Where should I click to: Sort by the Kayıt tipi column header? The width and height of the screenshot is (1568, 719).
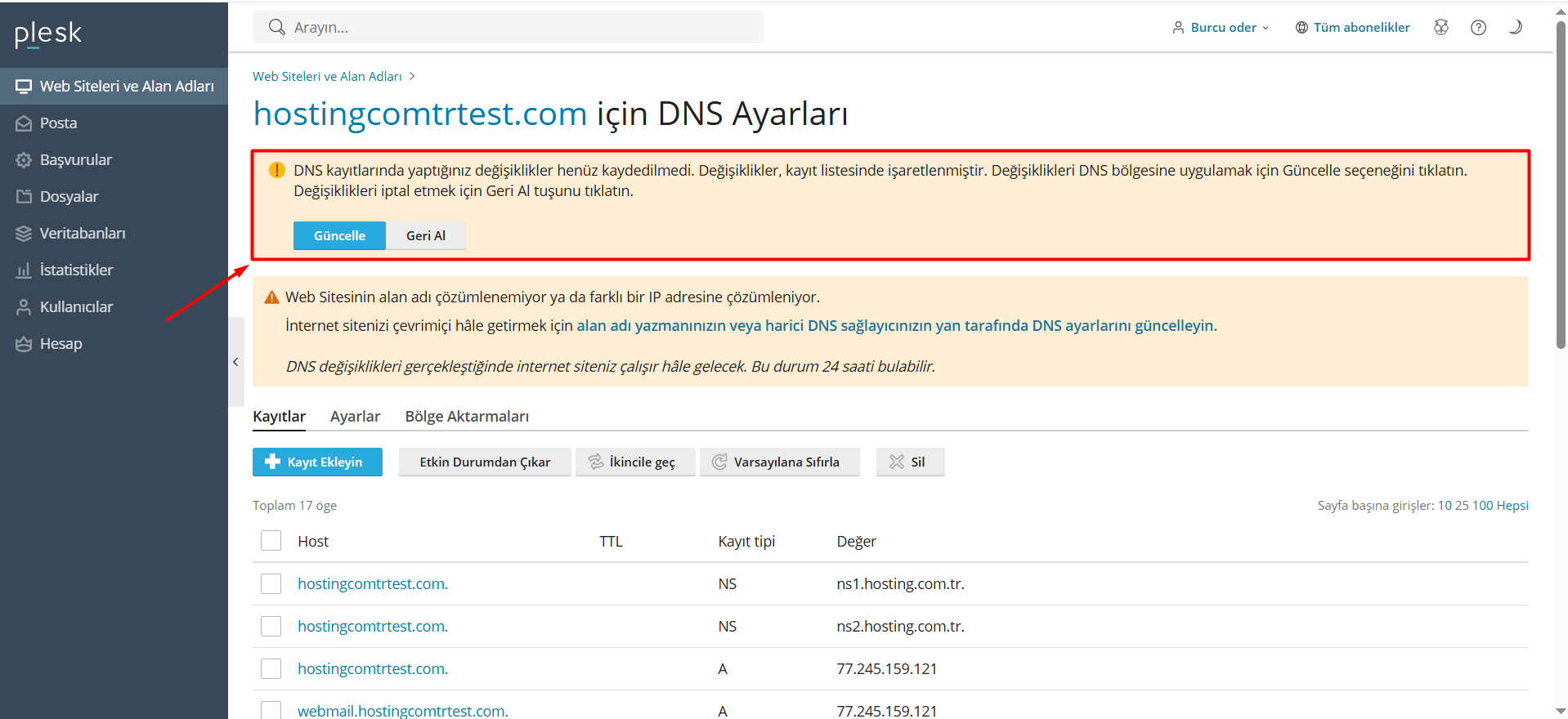(746, 541)
